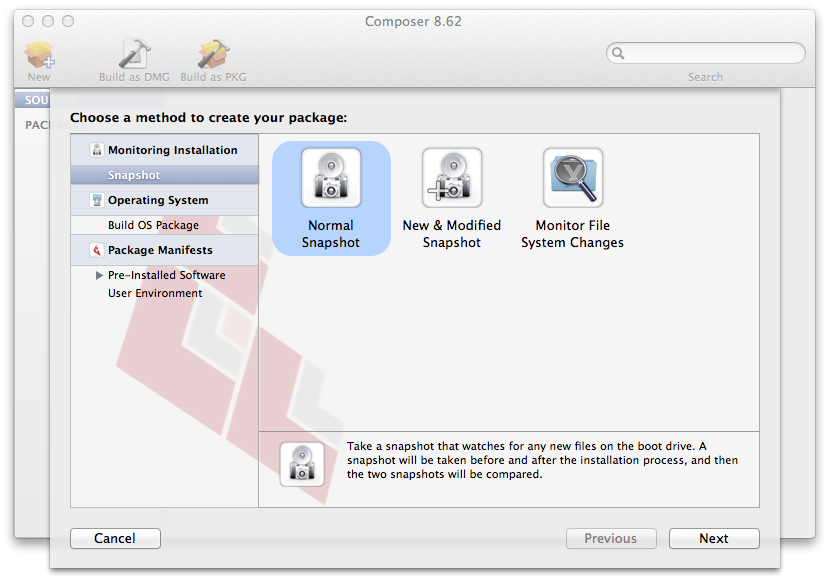Expand the Pre-Installed Software disclosure triangle
The height and width of the screenshot is (579, 829).
pos(99,275)
